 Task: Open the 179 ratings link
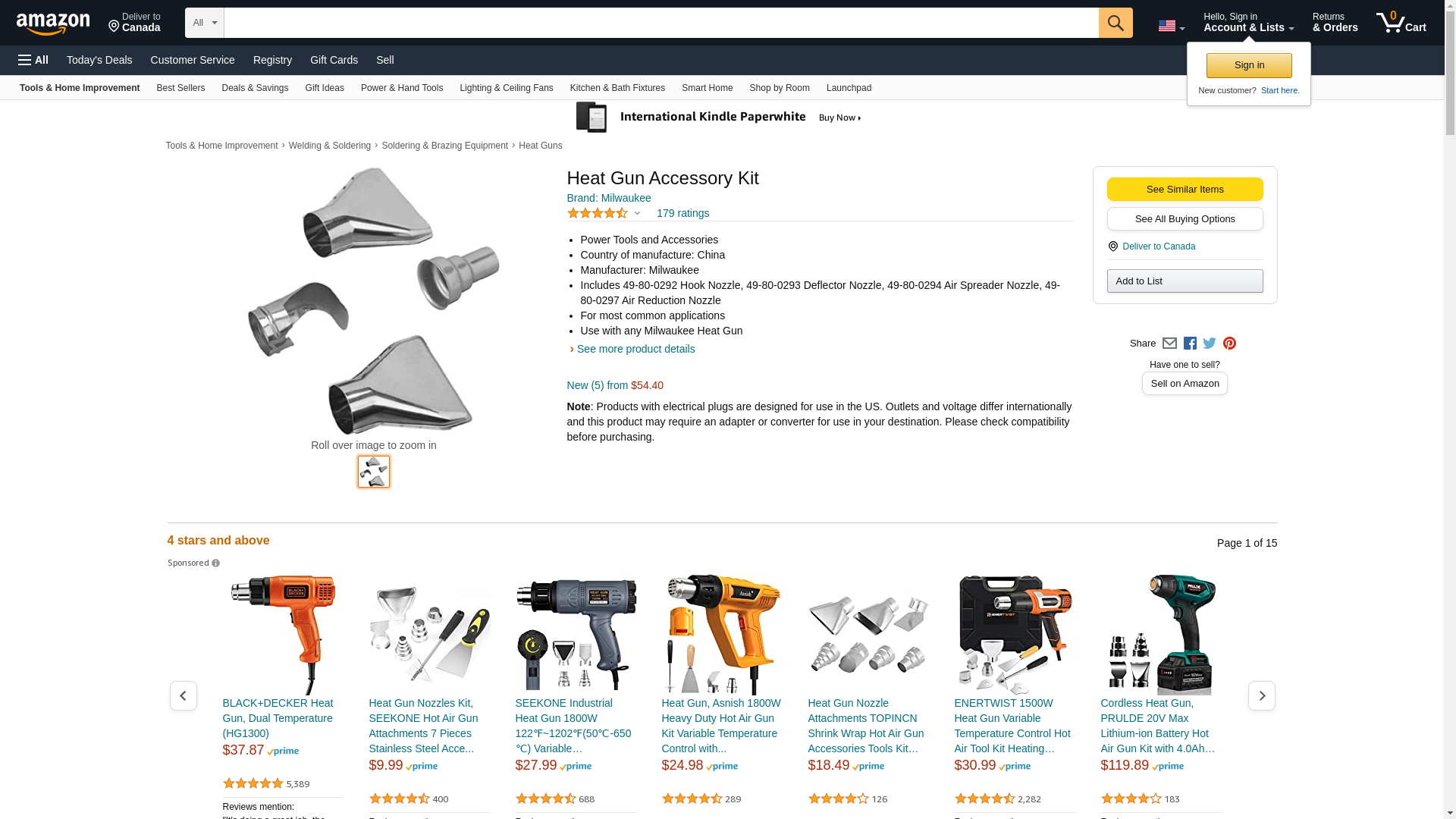(682, 213)
